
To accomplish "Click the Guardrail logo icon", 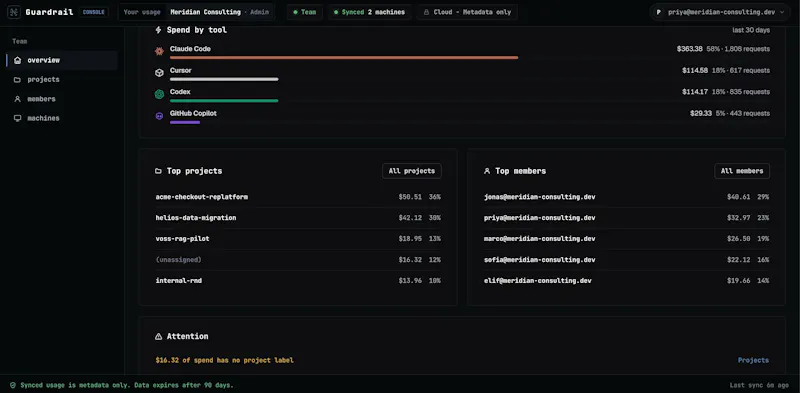I will coord(14,12).
